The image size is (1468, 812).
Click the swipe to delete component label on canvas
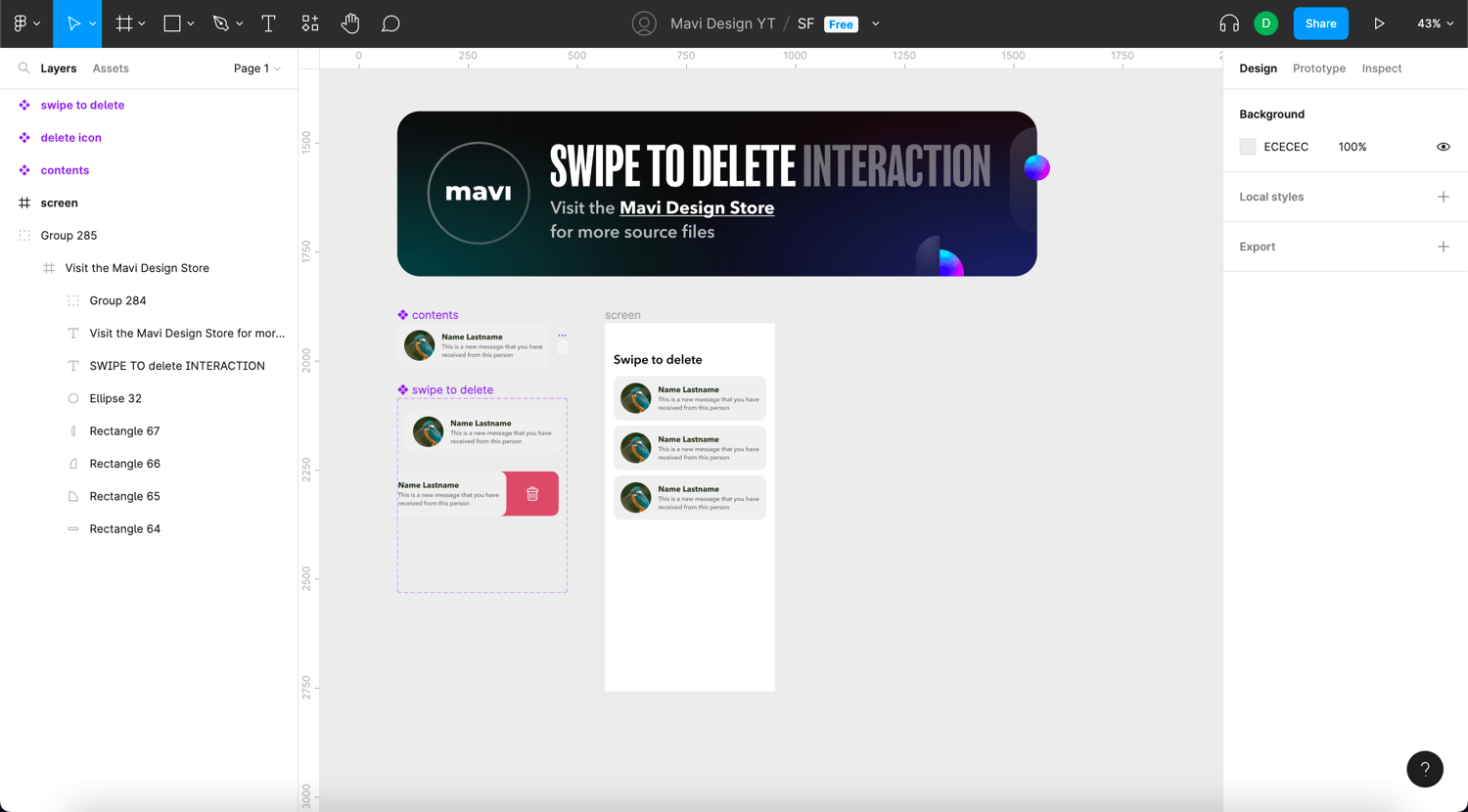(x=445, y=389)
